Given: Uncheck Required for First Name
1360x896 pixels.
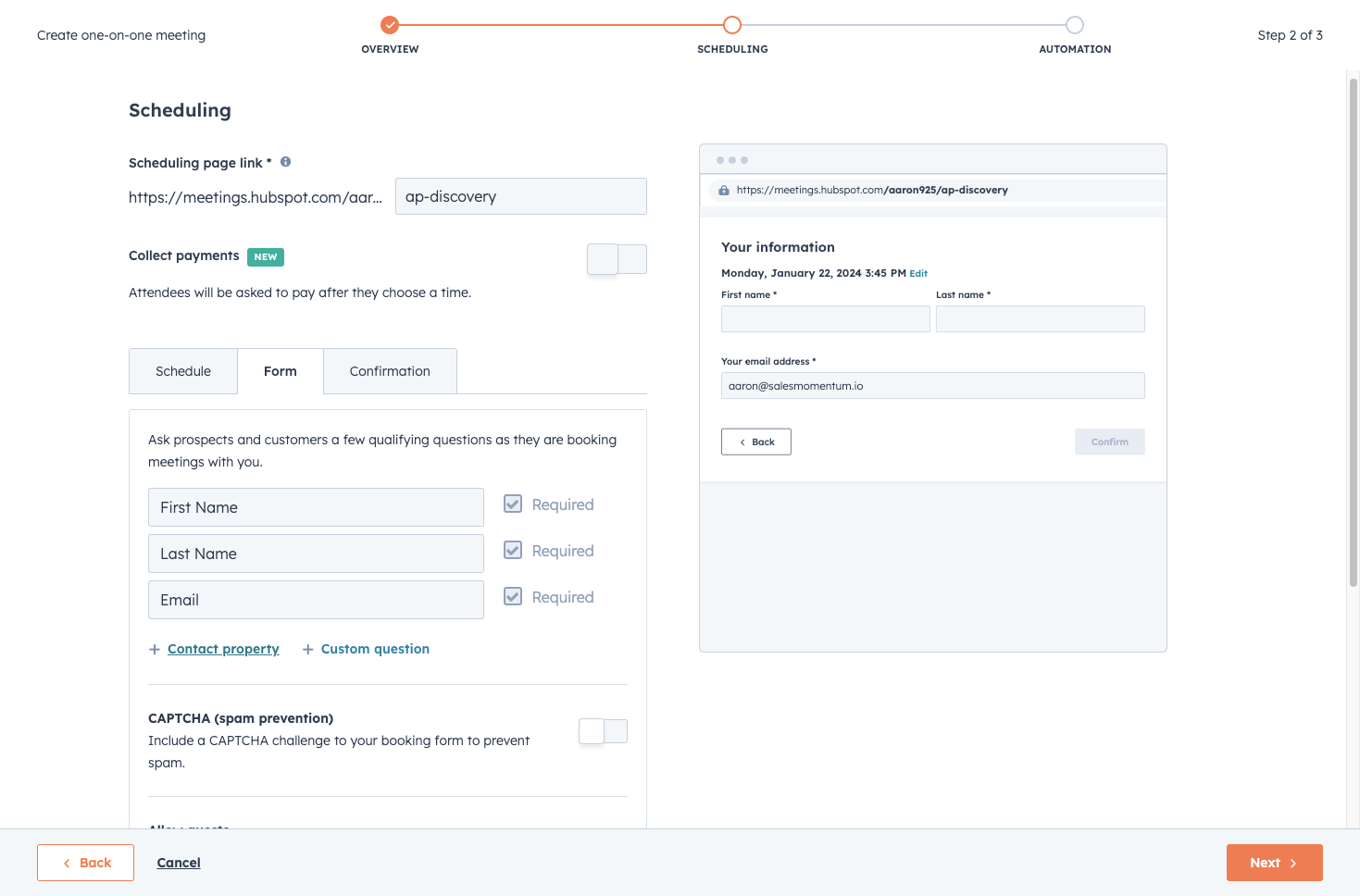Looking at the screenshot, I should tap(513, 504).
